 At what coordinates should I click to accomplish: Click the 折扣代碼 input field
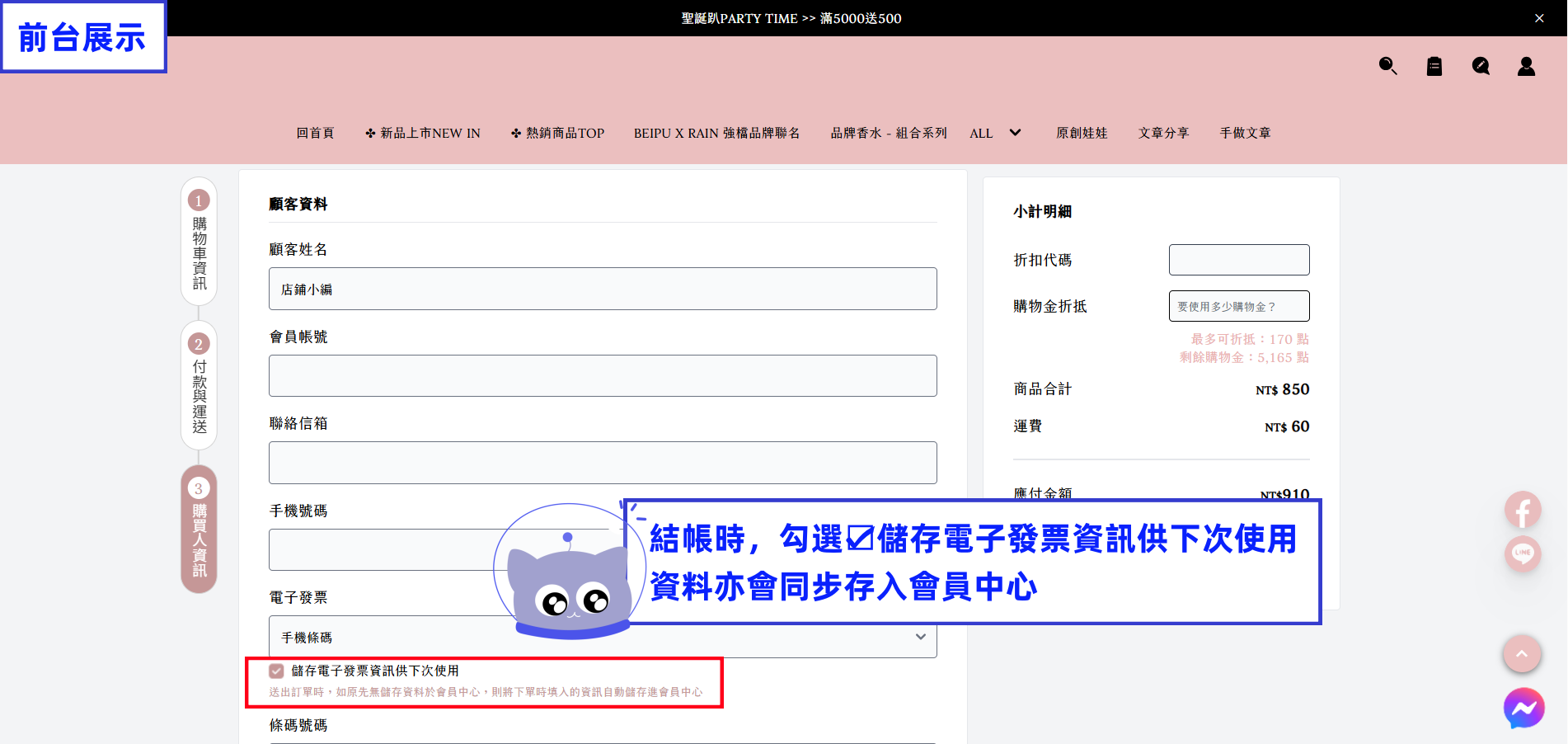(1239, 260)
